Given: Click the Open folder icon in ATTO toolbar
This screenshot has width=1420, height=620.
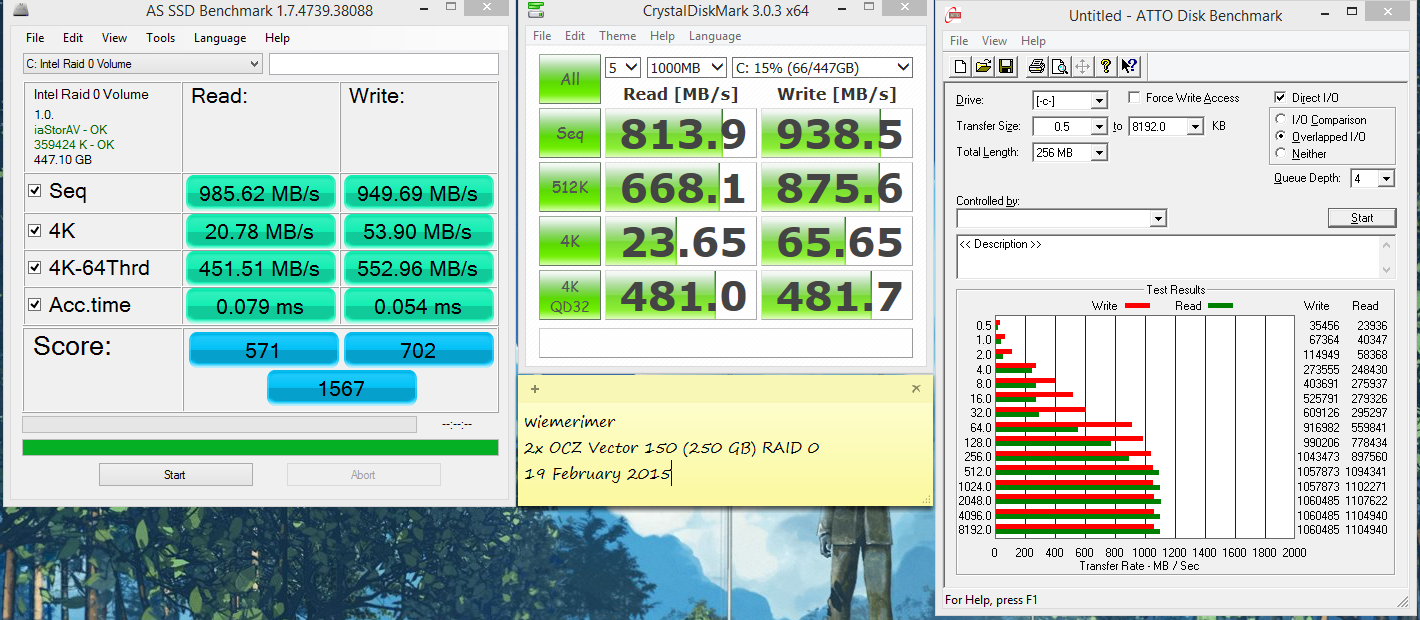Looking at the screenshot, I should [983, 67].
